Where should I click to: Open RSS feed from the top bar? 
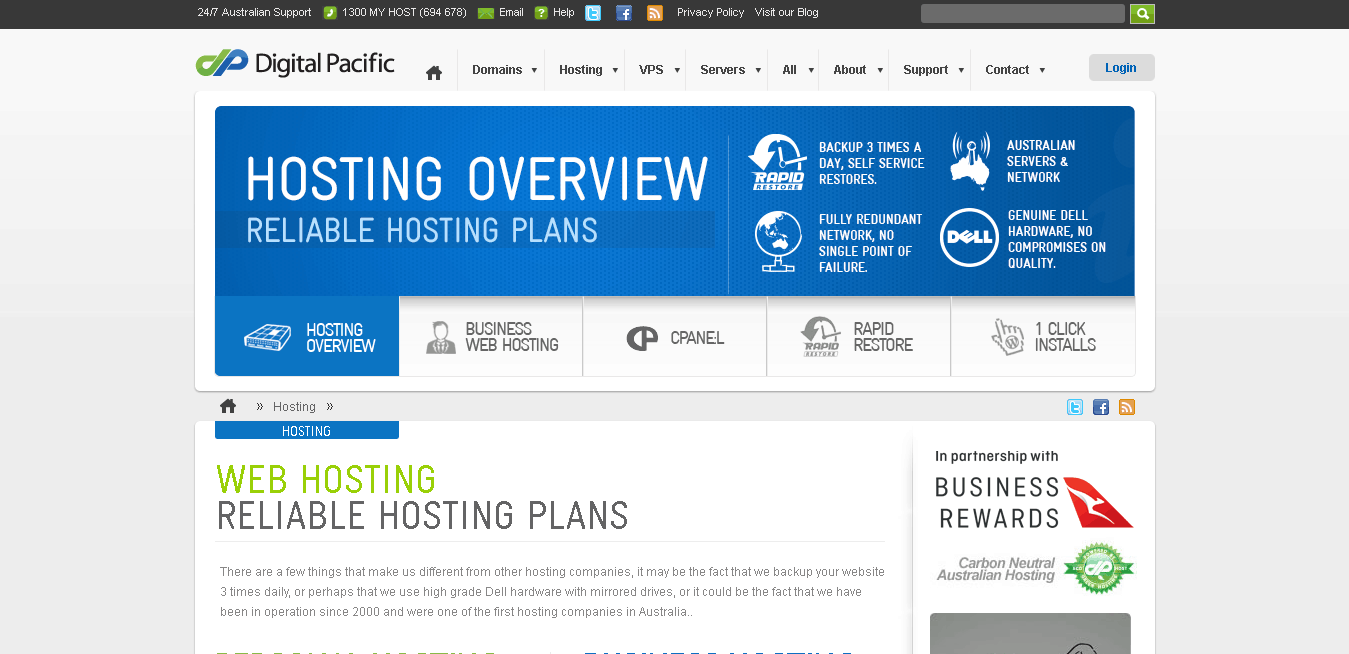pyautogui.click(x=655, y=13)
